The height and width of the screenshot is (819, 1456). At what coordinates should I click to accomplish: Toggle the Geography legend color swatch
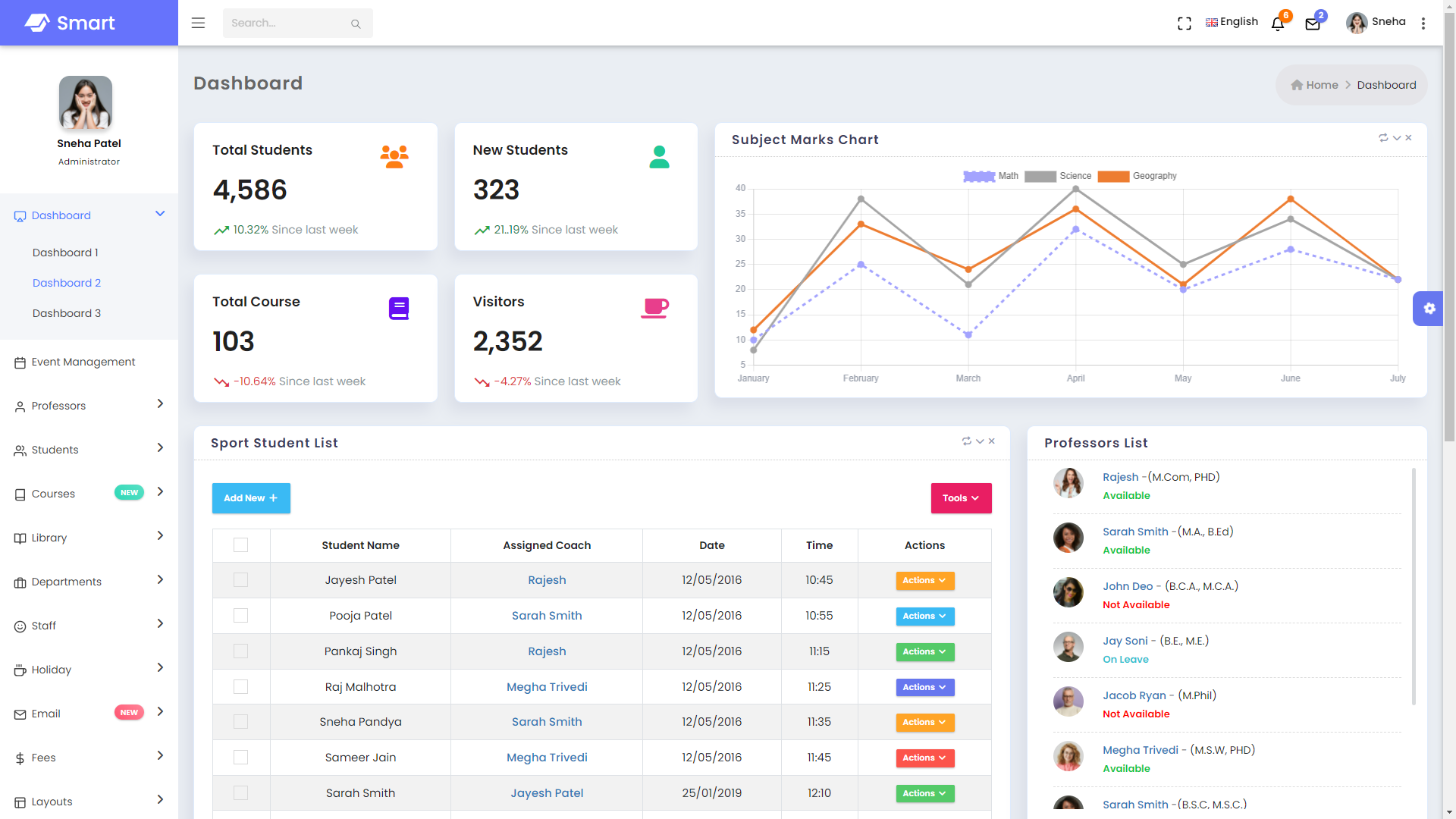coord(1113,176)
